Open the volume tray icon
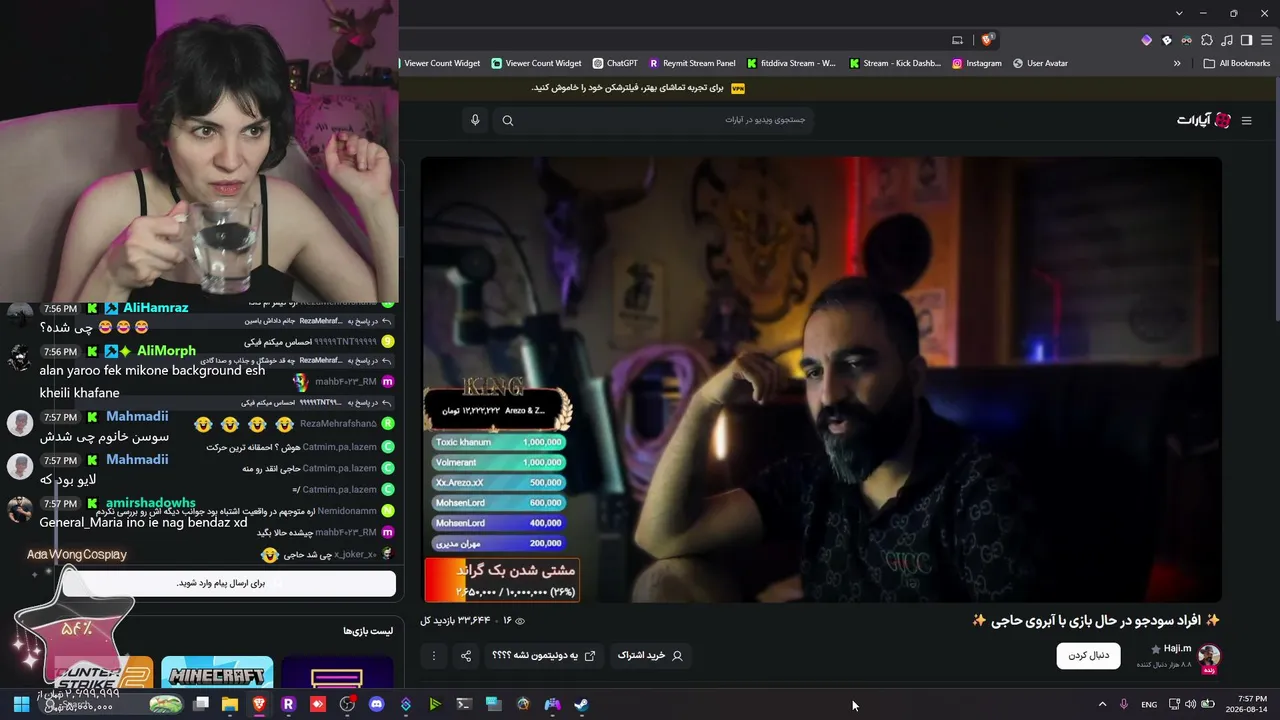 click(x=1190, y=704)
